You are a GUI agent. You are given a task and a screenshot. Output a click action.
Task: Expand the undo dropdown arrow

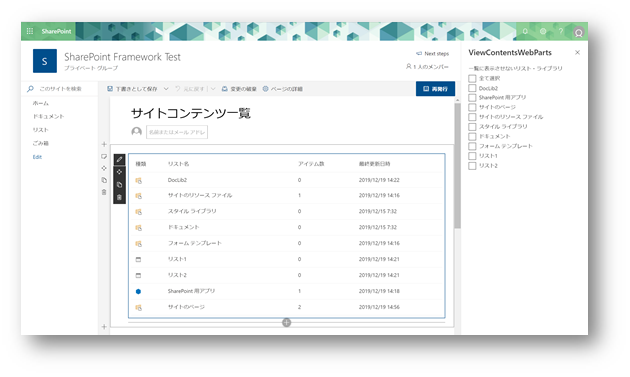click(x=213, y=89)
